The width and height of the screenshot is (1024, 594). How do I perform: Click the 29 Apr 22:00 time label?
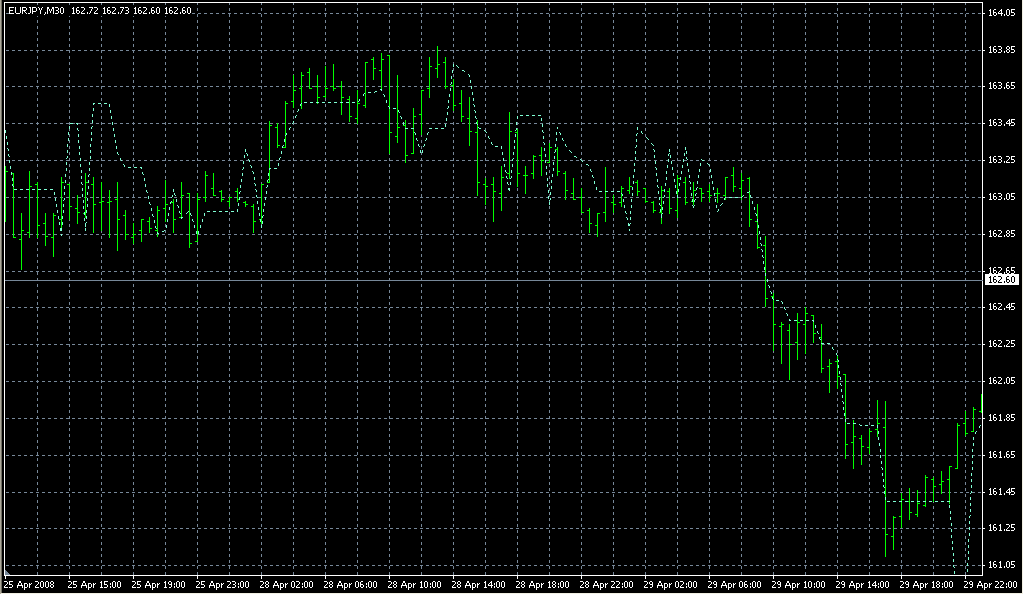[x=991, y=583]
